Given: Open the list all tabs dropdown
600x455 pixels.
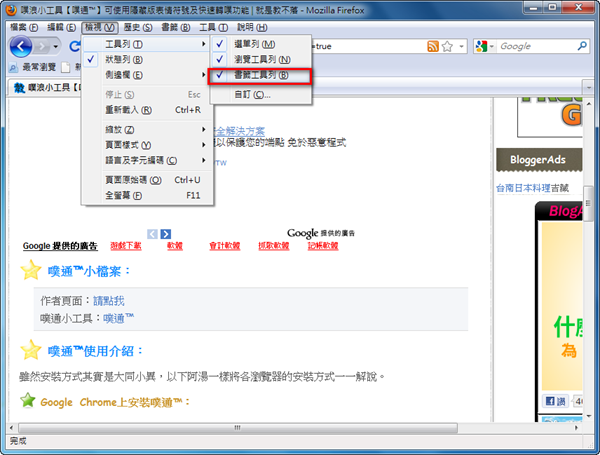Looking at the screenshot, I should click(x=589, y=88).
